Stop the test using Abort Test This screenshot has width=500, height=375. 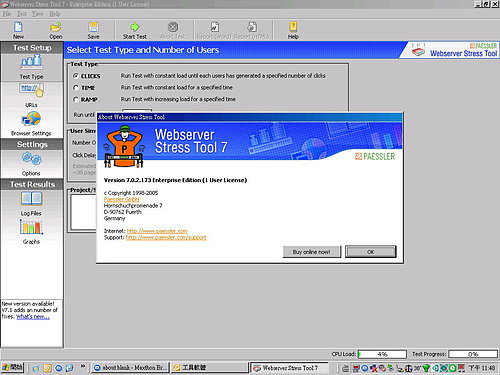pyautogui.click(x=172, y=30)
